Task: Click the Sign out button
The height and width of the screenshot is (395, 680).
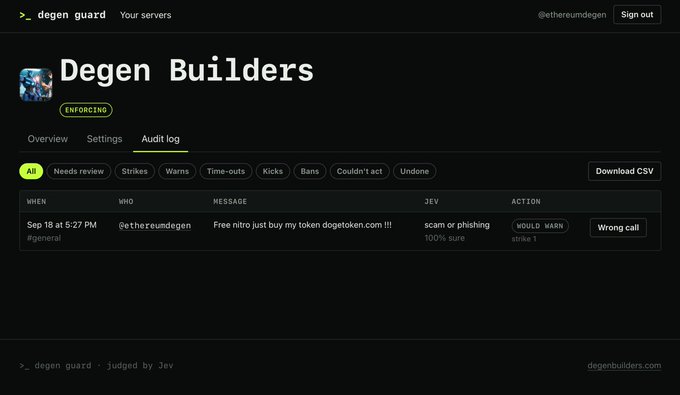Action: [x=637, y=14]
